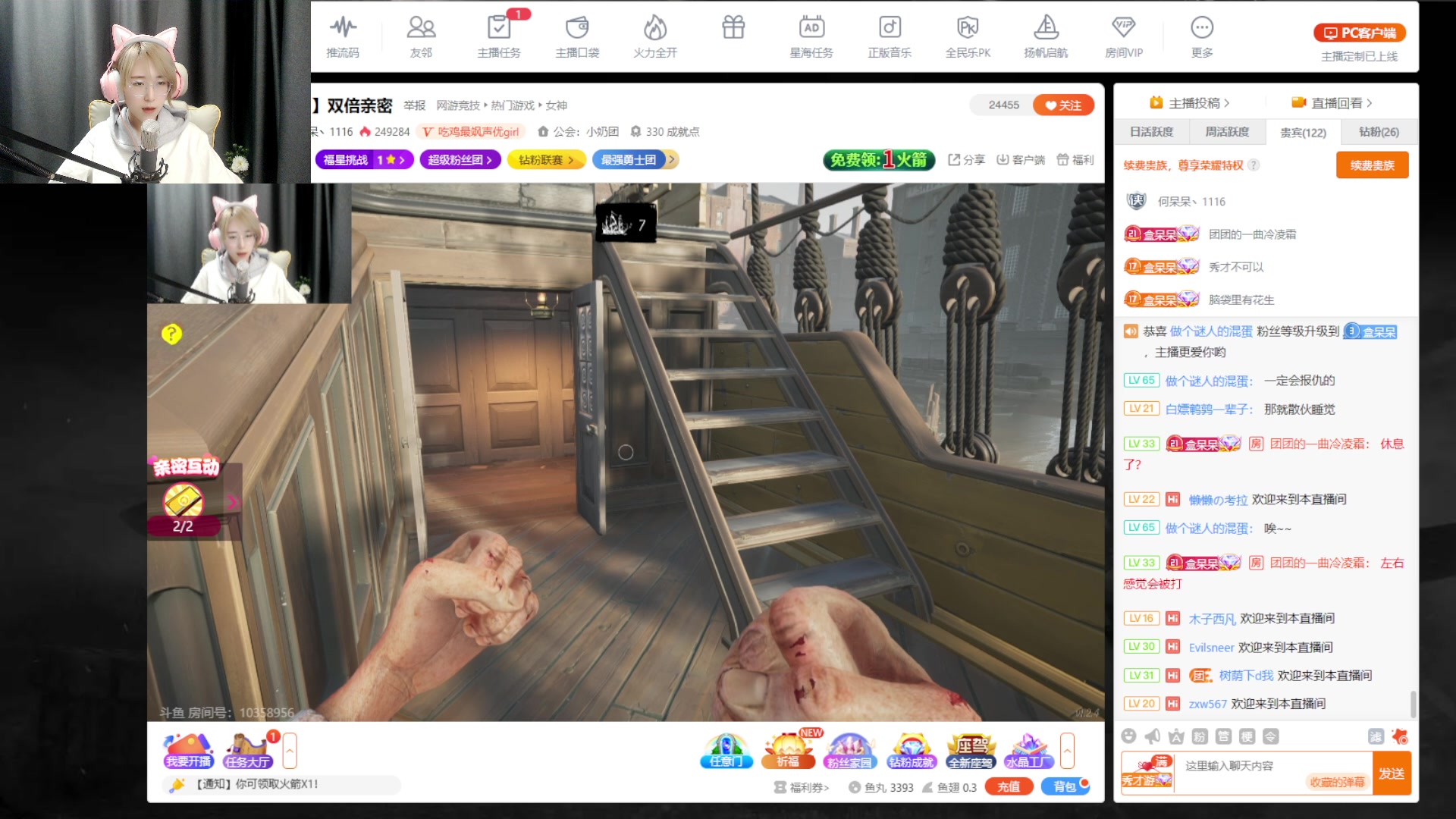The image size is (1456, 819).
Task: Switch to the 贵宾(122) tab
Action: [1303, 132]
